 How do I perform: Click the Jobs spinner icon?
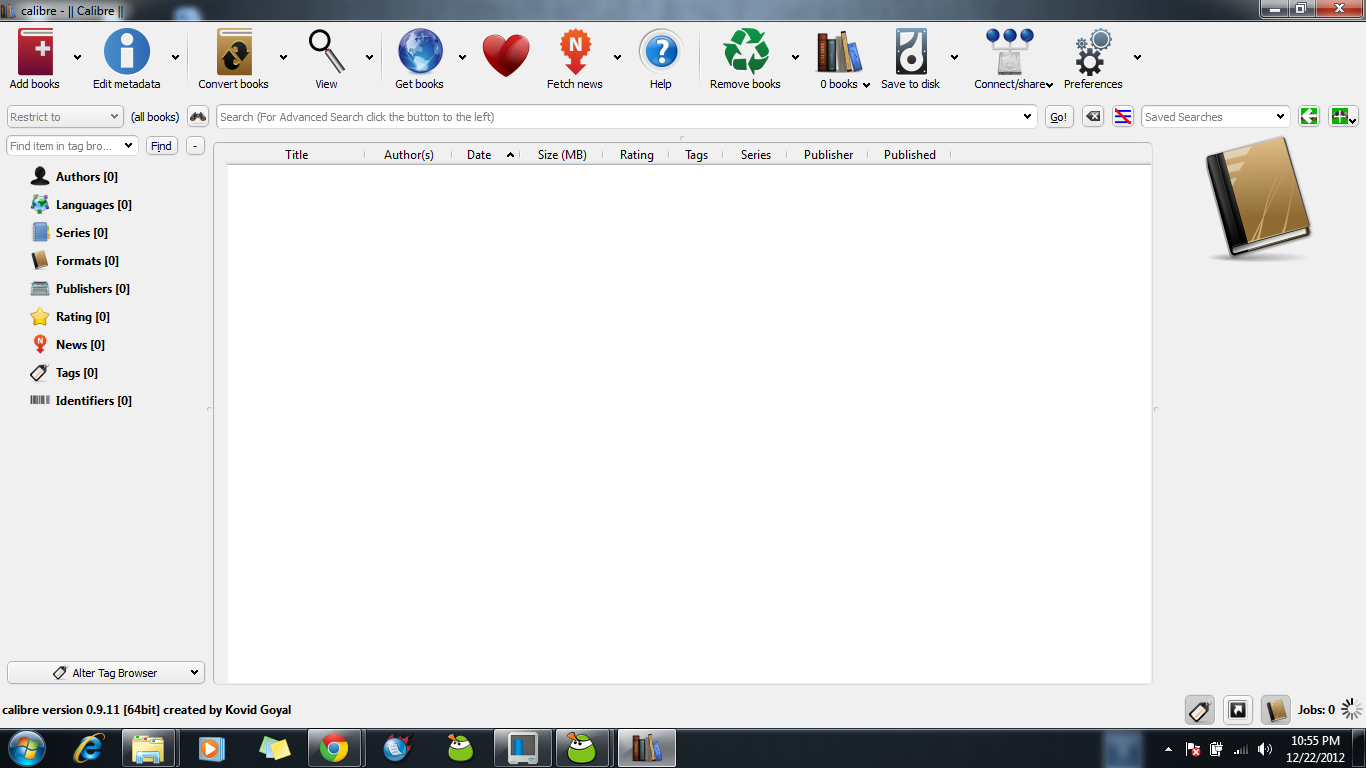[1352, 710]
